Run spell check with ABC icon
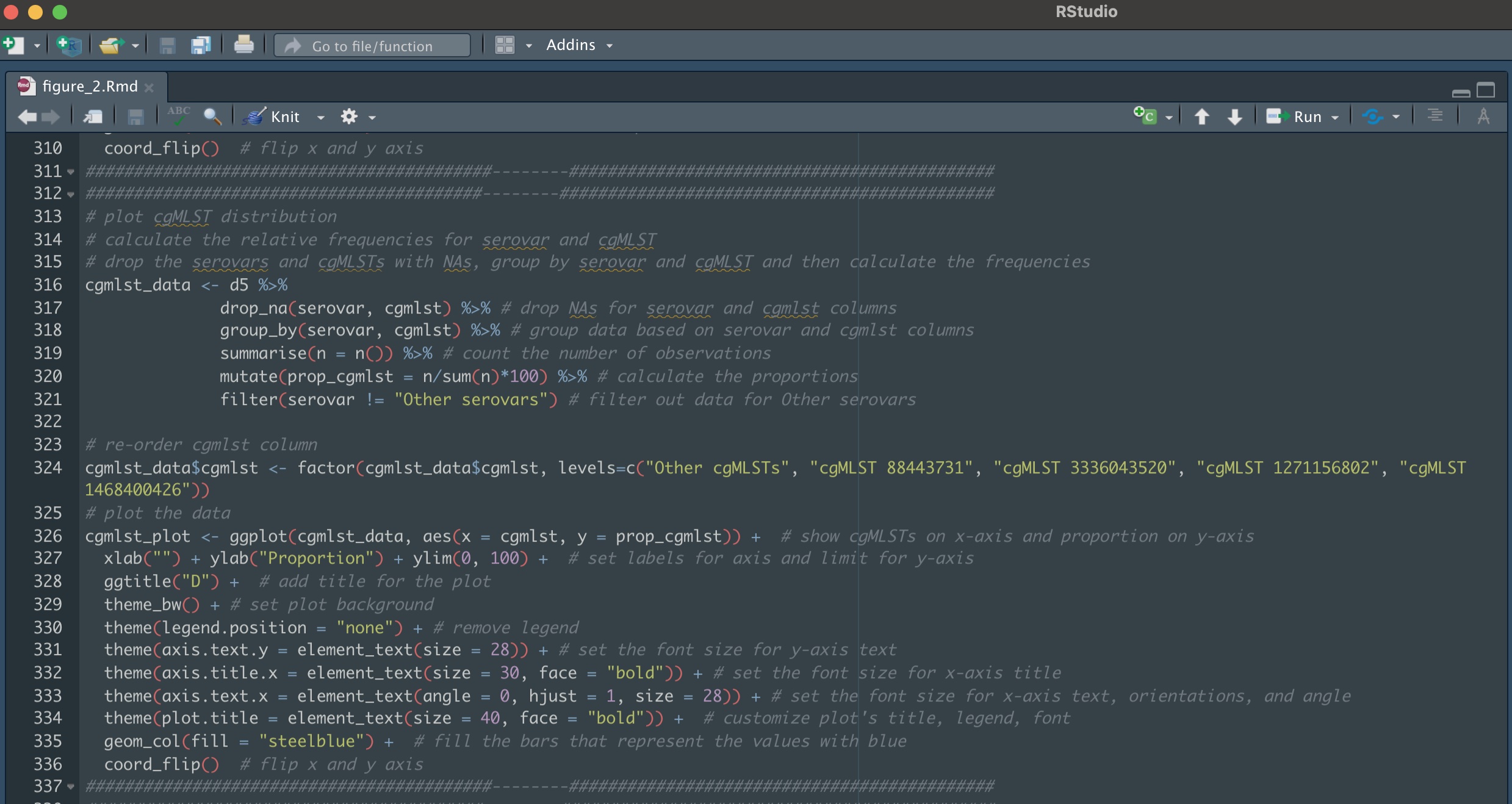This screenshot has width=1512, height=804. coord(179,116)
